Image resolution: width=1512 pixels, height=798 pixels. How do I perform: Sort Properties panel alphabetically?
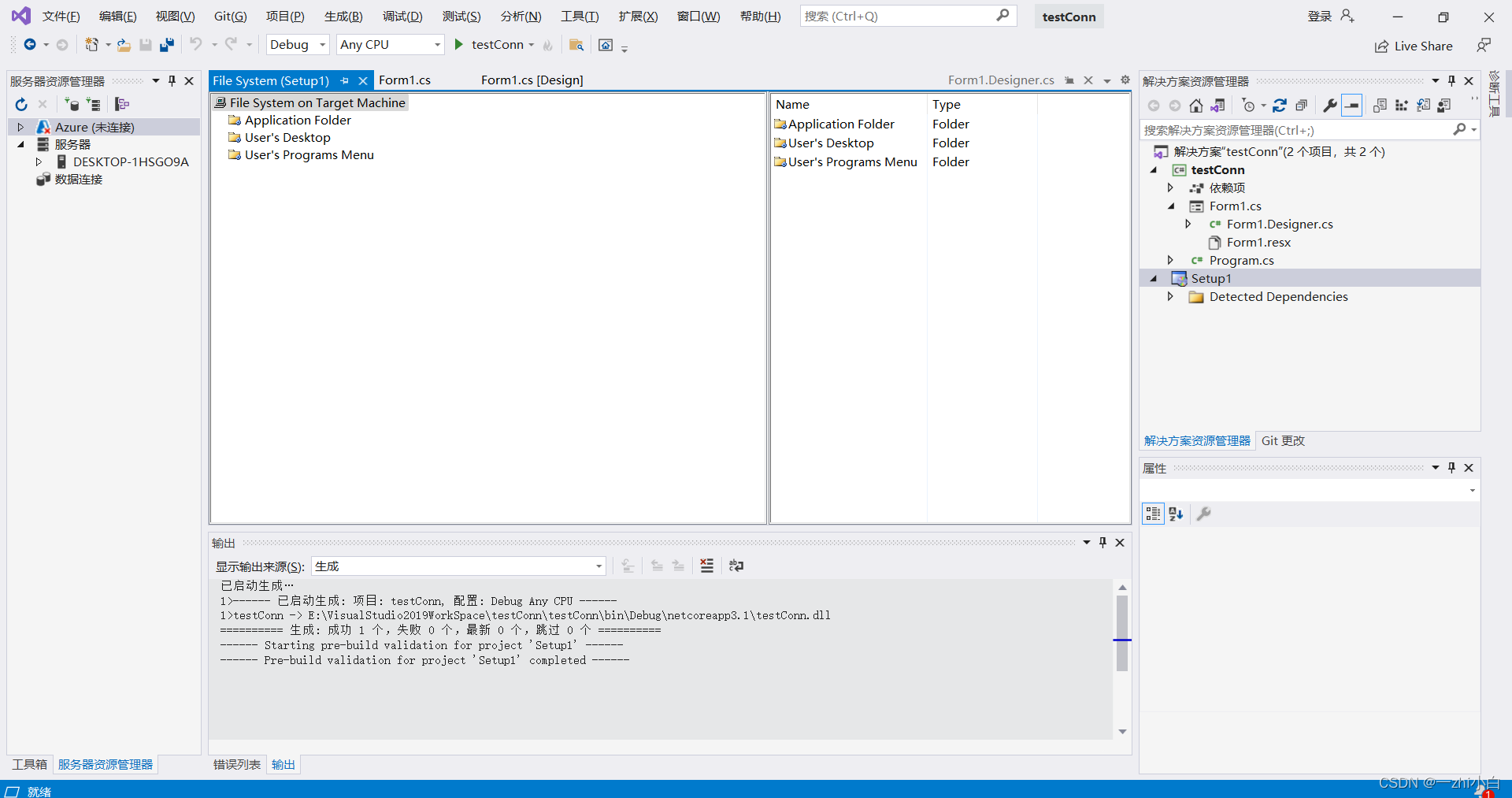pyautogui.click(x=1177, y=514)
